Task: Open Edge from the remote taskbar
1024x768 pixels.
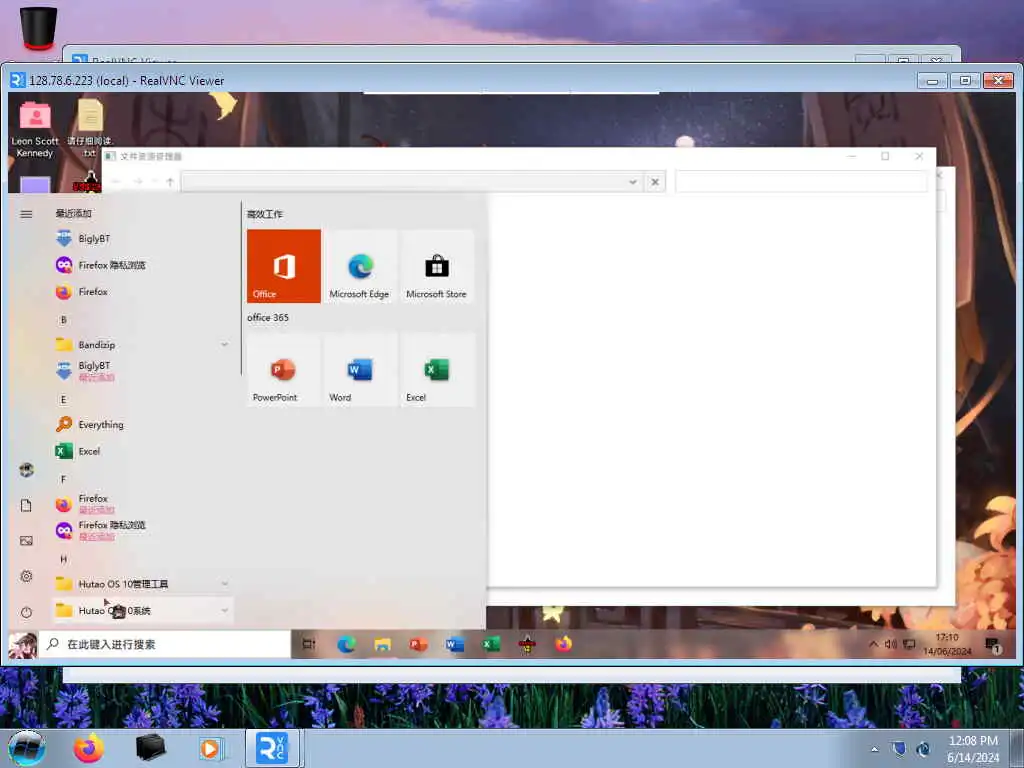Action: click(346, 645)
